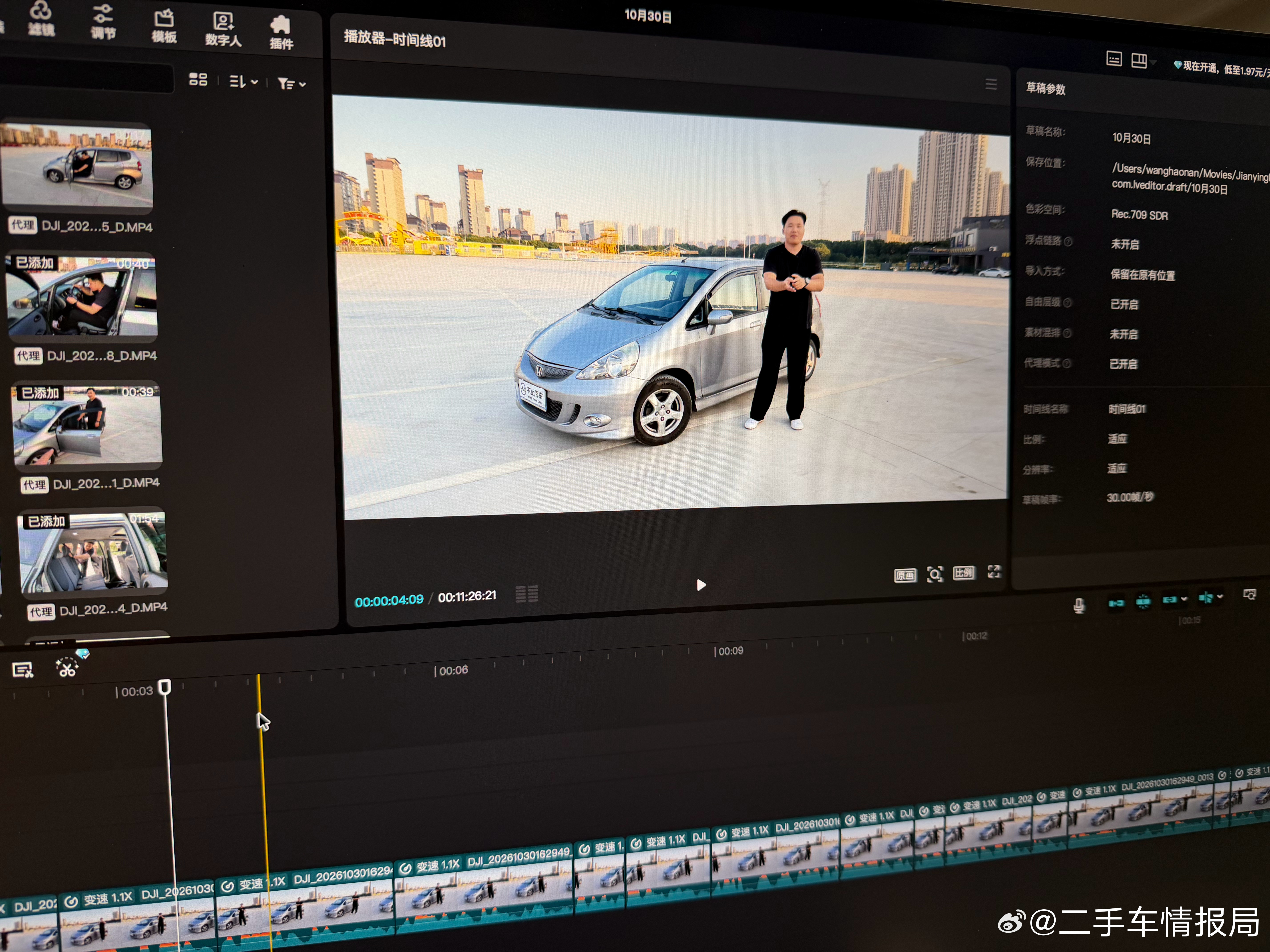Select the DJI_202...4_D.MP4 clip thumbnail
Screen dimensions: 1270x952
pyautogui.click(x=93, y=553)
